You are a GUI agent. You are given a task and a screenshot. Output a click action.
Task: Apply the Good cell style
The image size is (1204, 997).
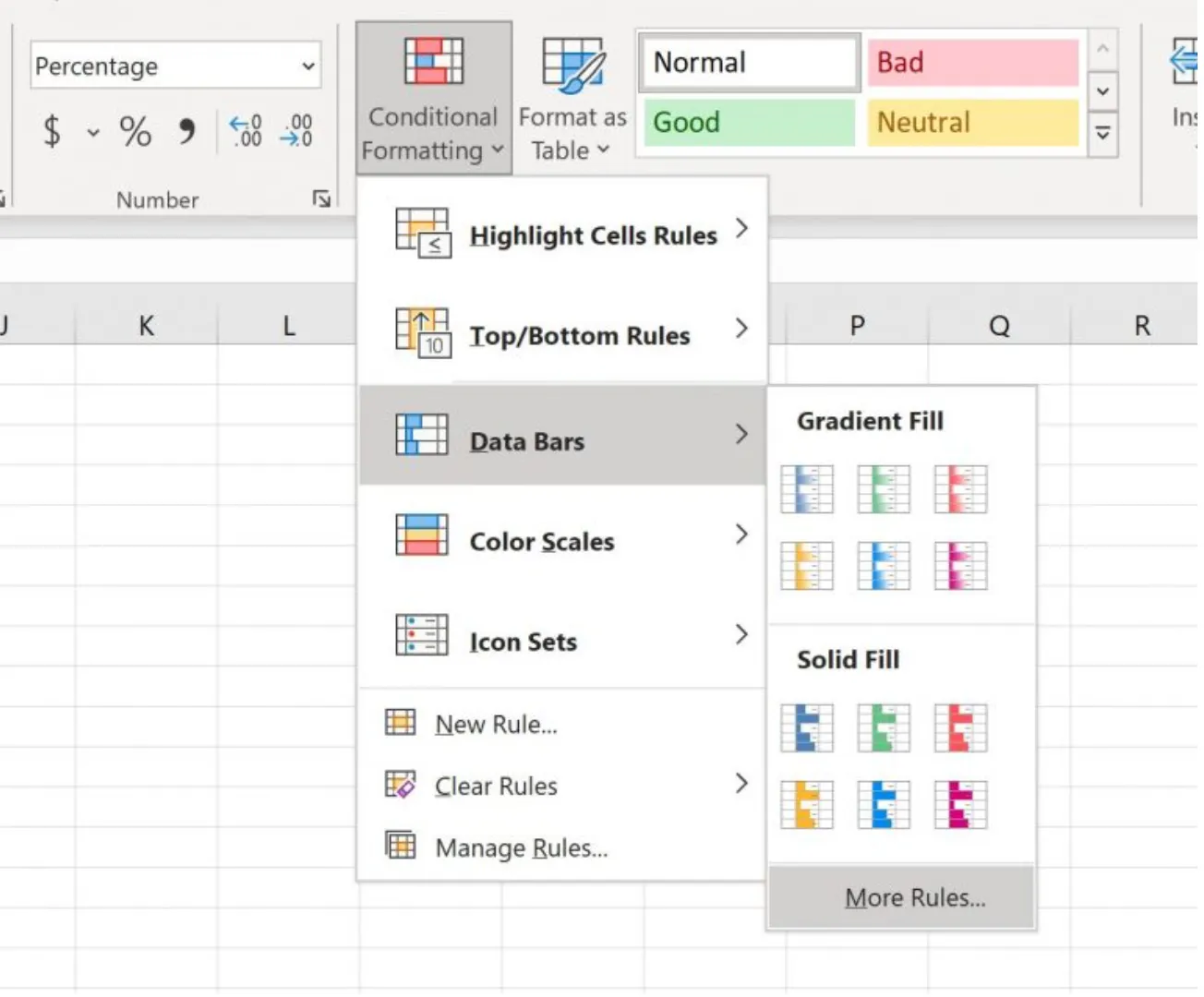(x=750, y=122)
